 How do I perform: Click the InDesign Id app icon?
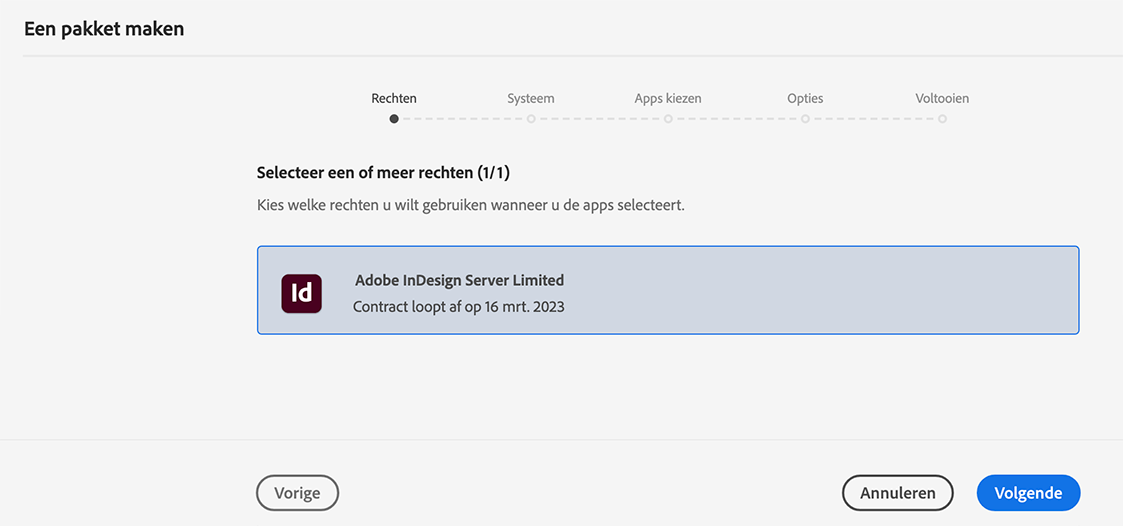click(301, 293)
